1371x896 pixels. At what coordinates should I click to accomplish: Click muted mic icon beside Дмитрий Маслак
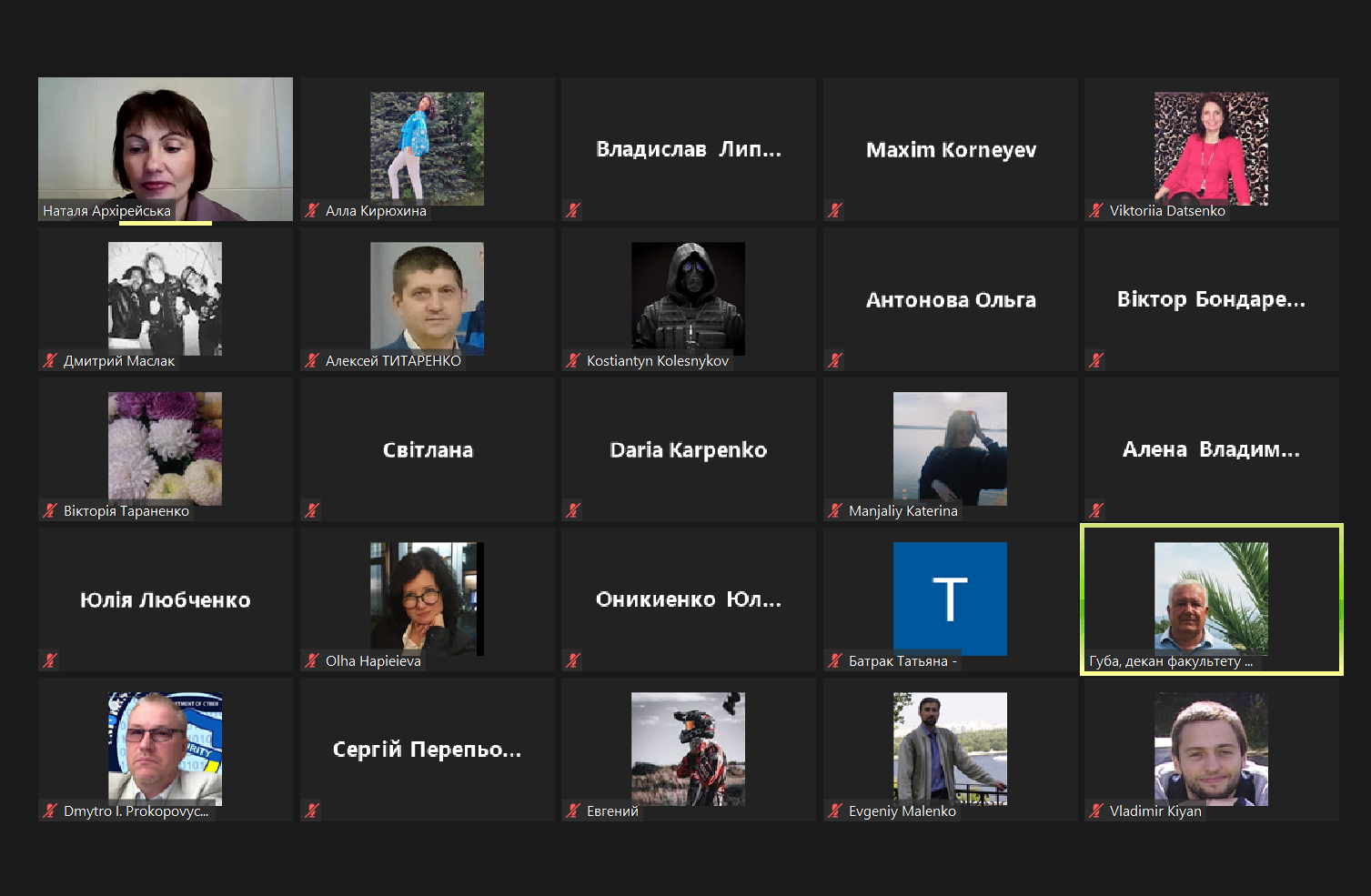pyautogui.click(x=50, y=360)
